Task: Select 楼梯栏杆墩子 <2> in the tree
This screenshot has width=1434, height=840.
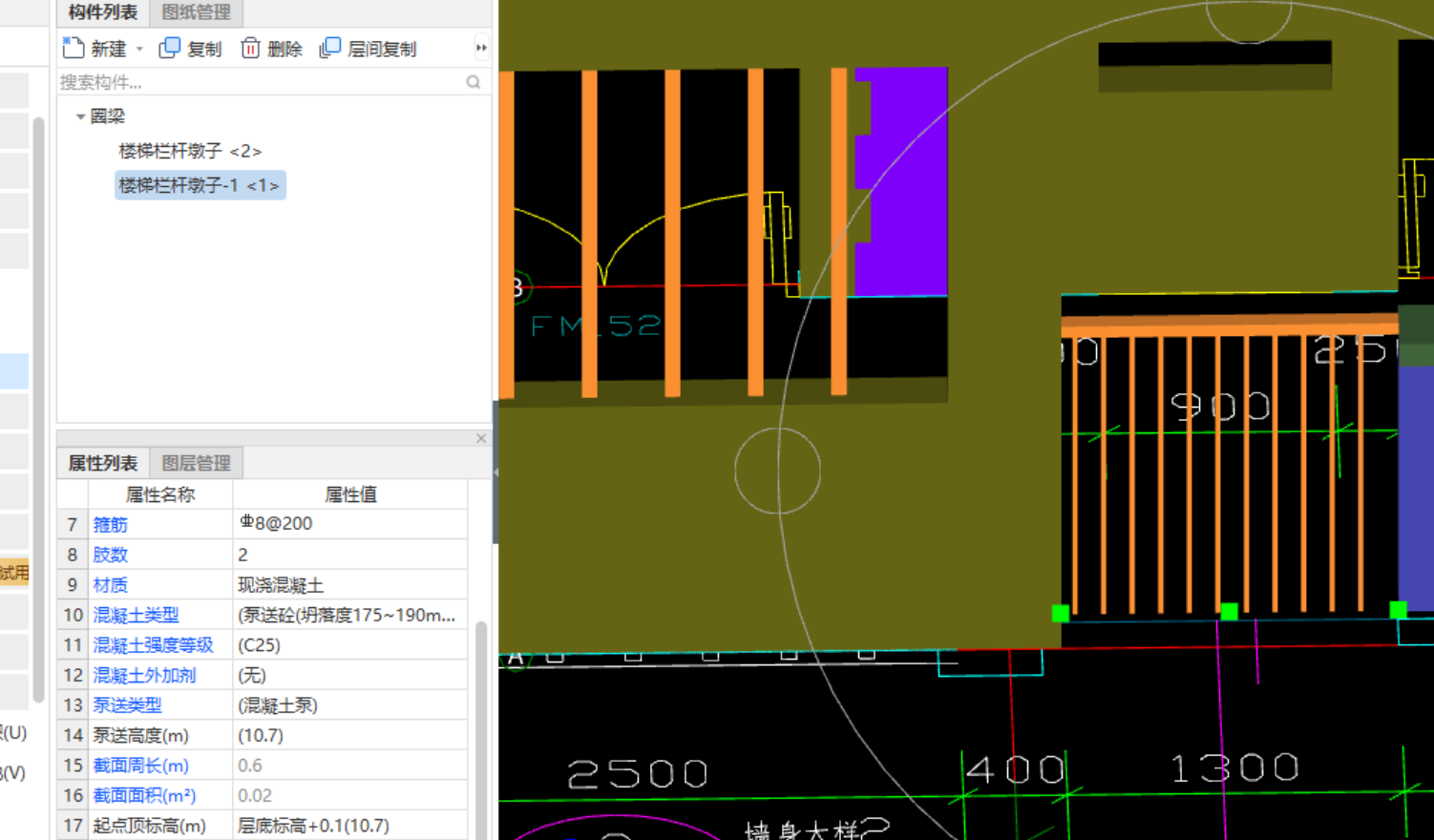Action: coord(190,151)
